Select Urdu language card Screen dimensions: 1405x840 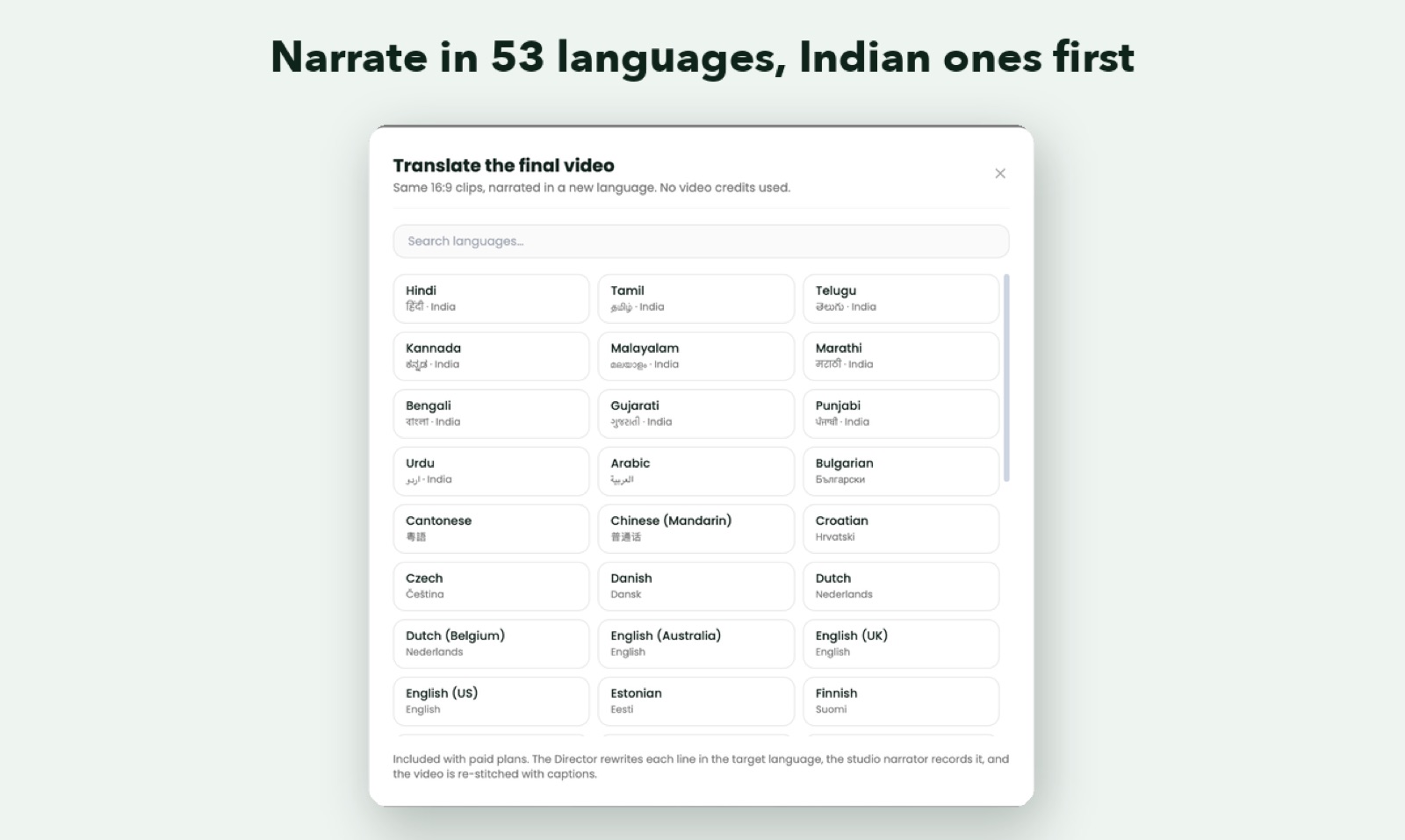pos(491,470)
